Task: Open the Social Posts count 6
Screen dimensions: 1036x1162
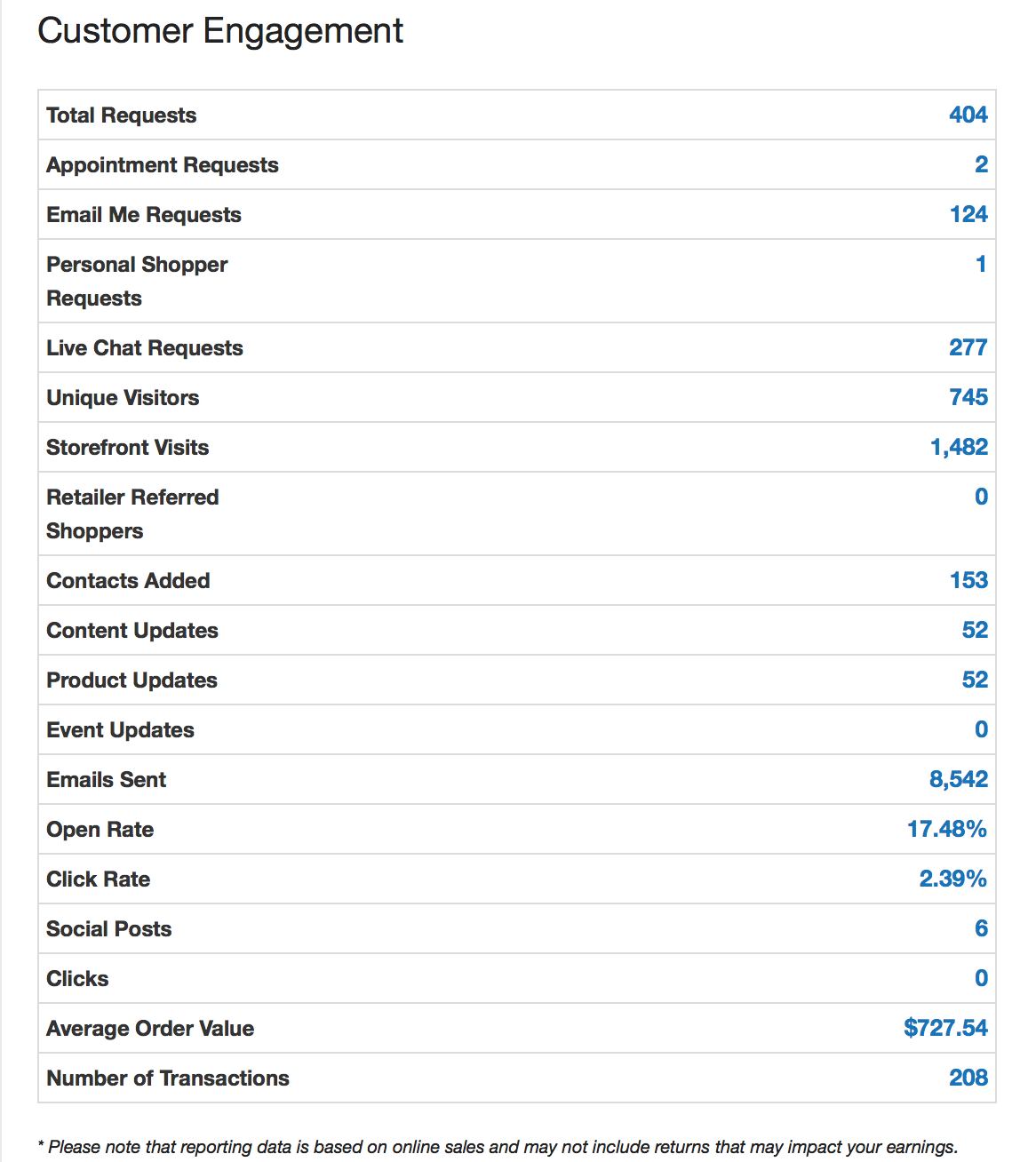Action: click(981, 928)
